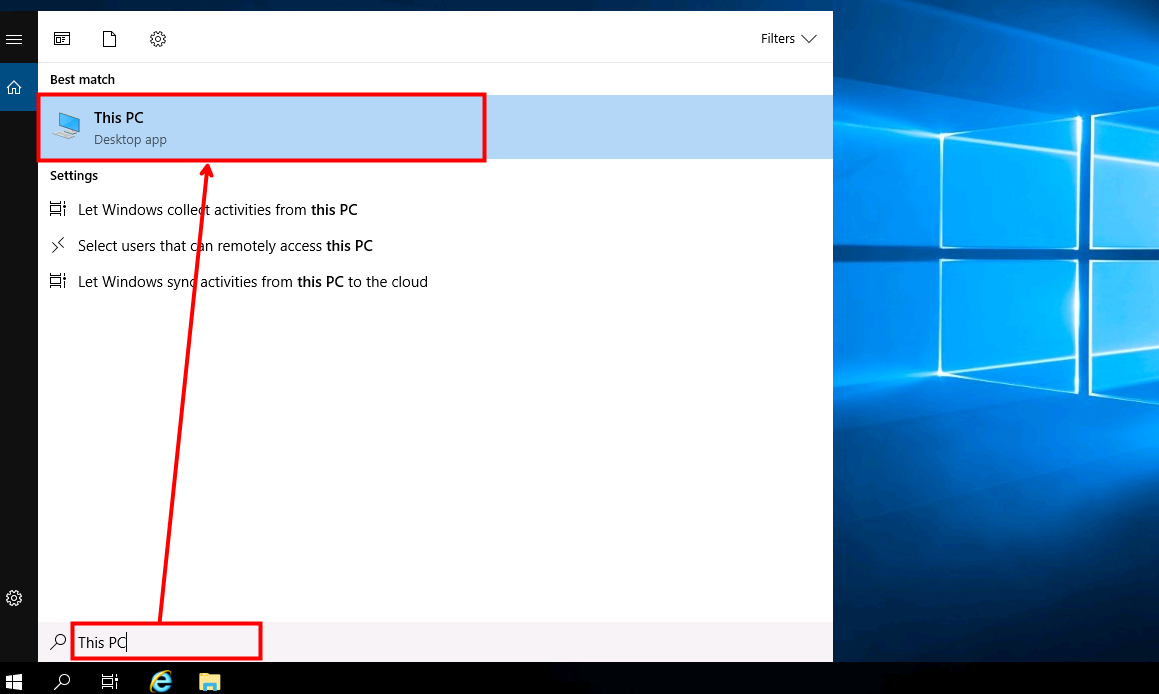Click icon beside Let Windows collect activities
The image size is (1159, 694).
pos(58,208)
